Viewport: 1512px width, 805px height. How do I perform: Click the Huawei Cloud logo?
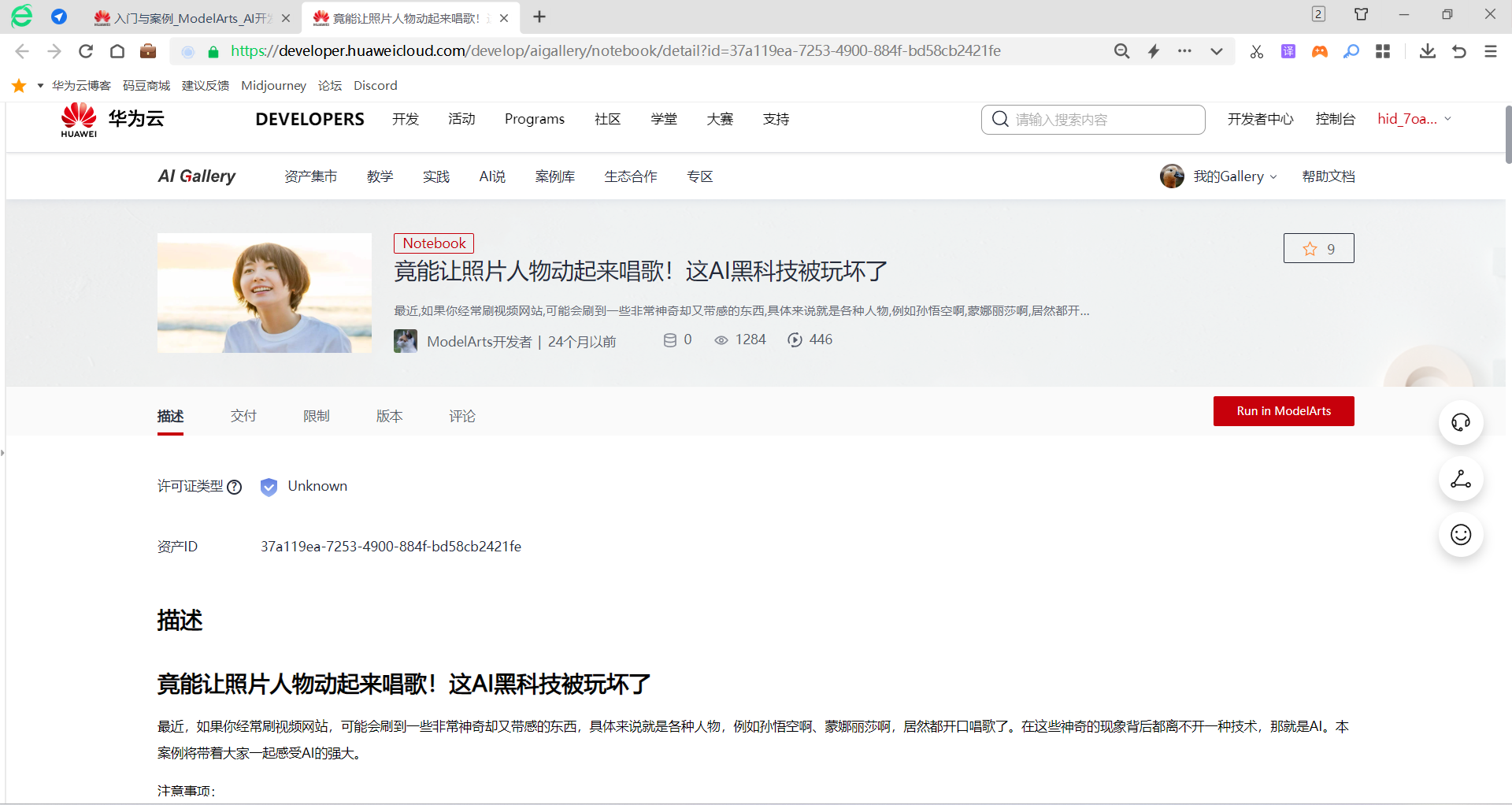(x=113, y=121)
